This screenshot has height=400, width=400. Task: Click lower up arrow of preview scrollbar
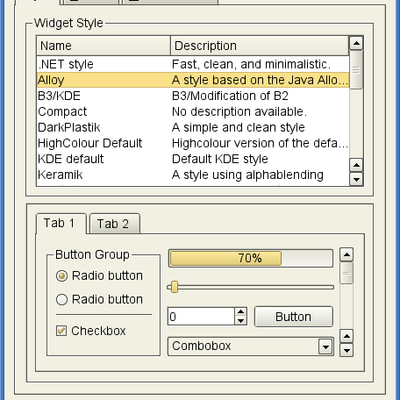347,336
